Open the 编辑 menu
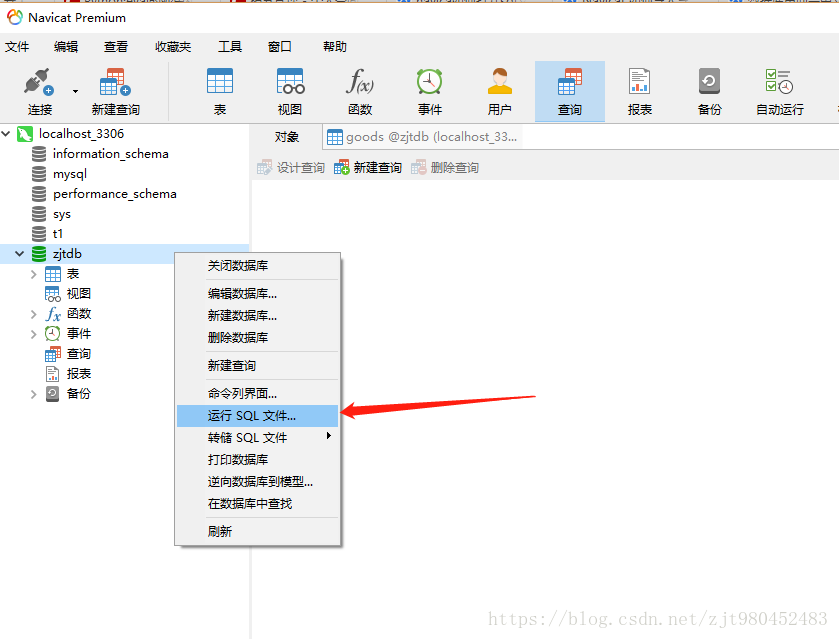This screenshot has width=839, height=639. tap(66, 47)
